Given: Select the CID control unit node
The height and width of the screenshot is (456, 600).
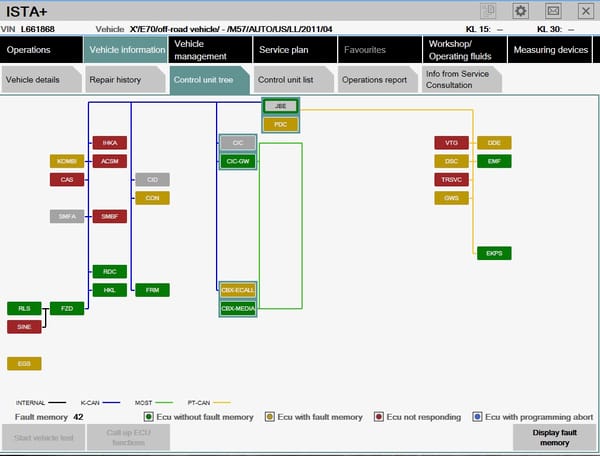Looking at the screenshot, I should 152,179.
